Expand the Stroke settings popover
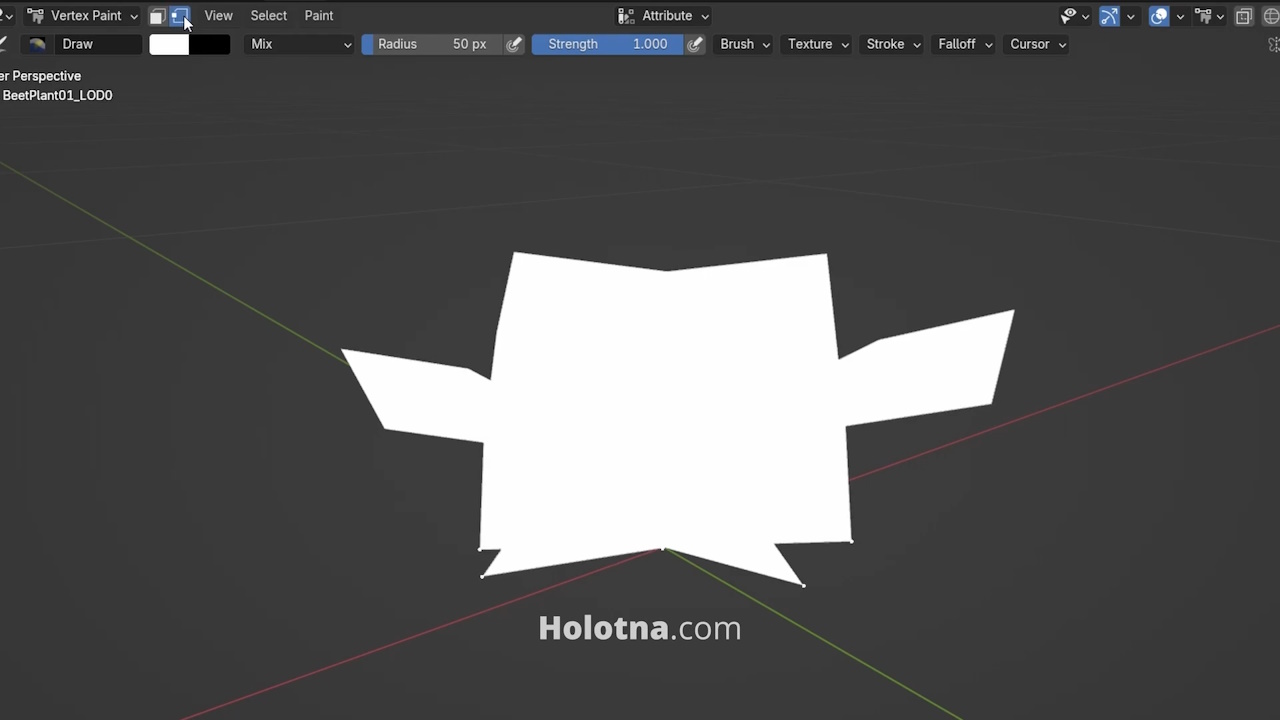Viewport: 1280px width, 720px height. [893, 44]
